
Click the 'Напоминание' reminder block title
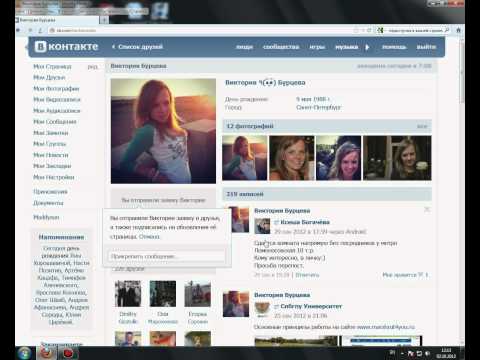tap(61, 237)
